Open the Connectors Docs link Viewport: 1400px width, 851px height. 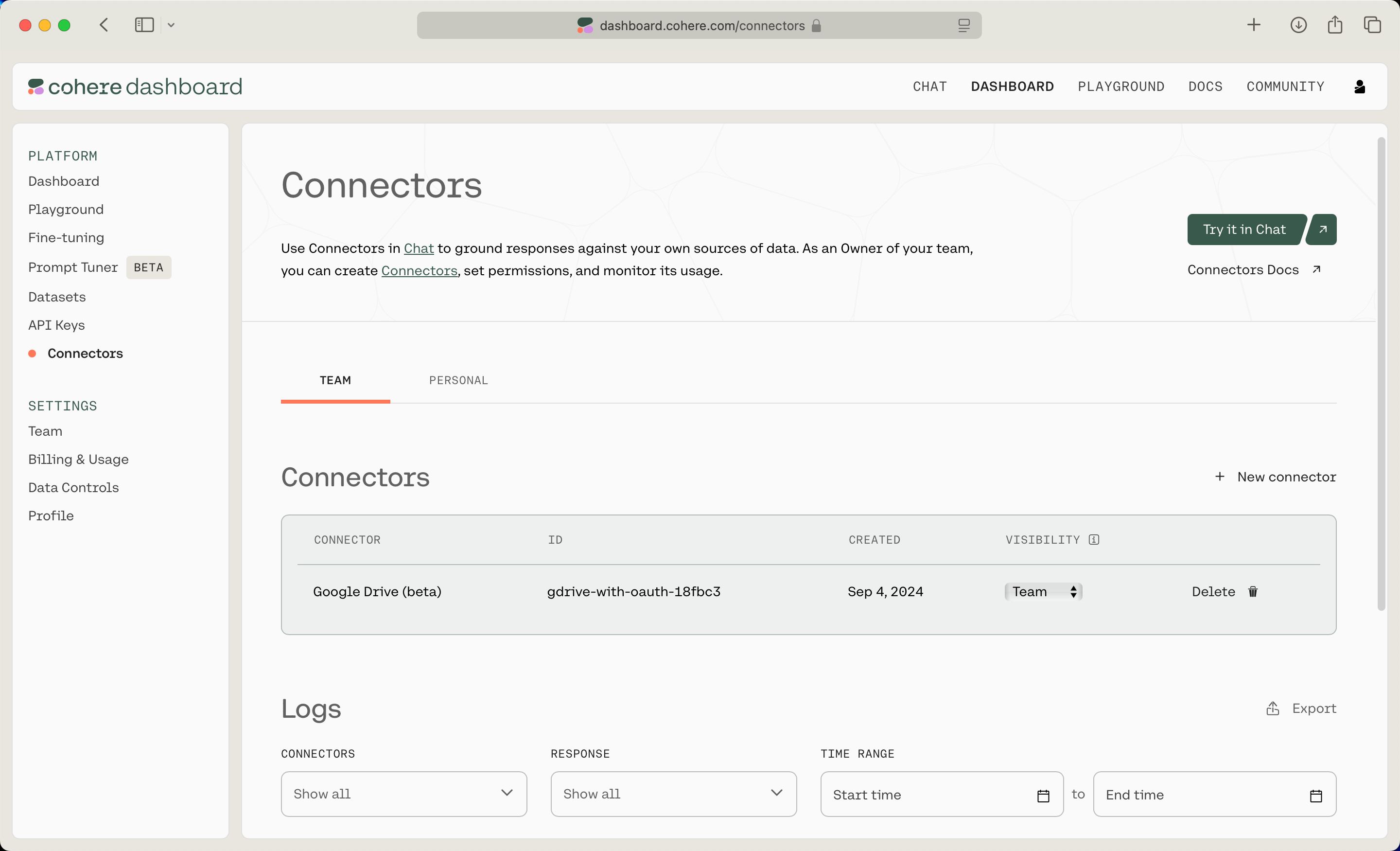tap(1254, 269)
